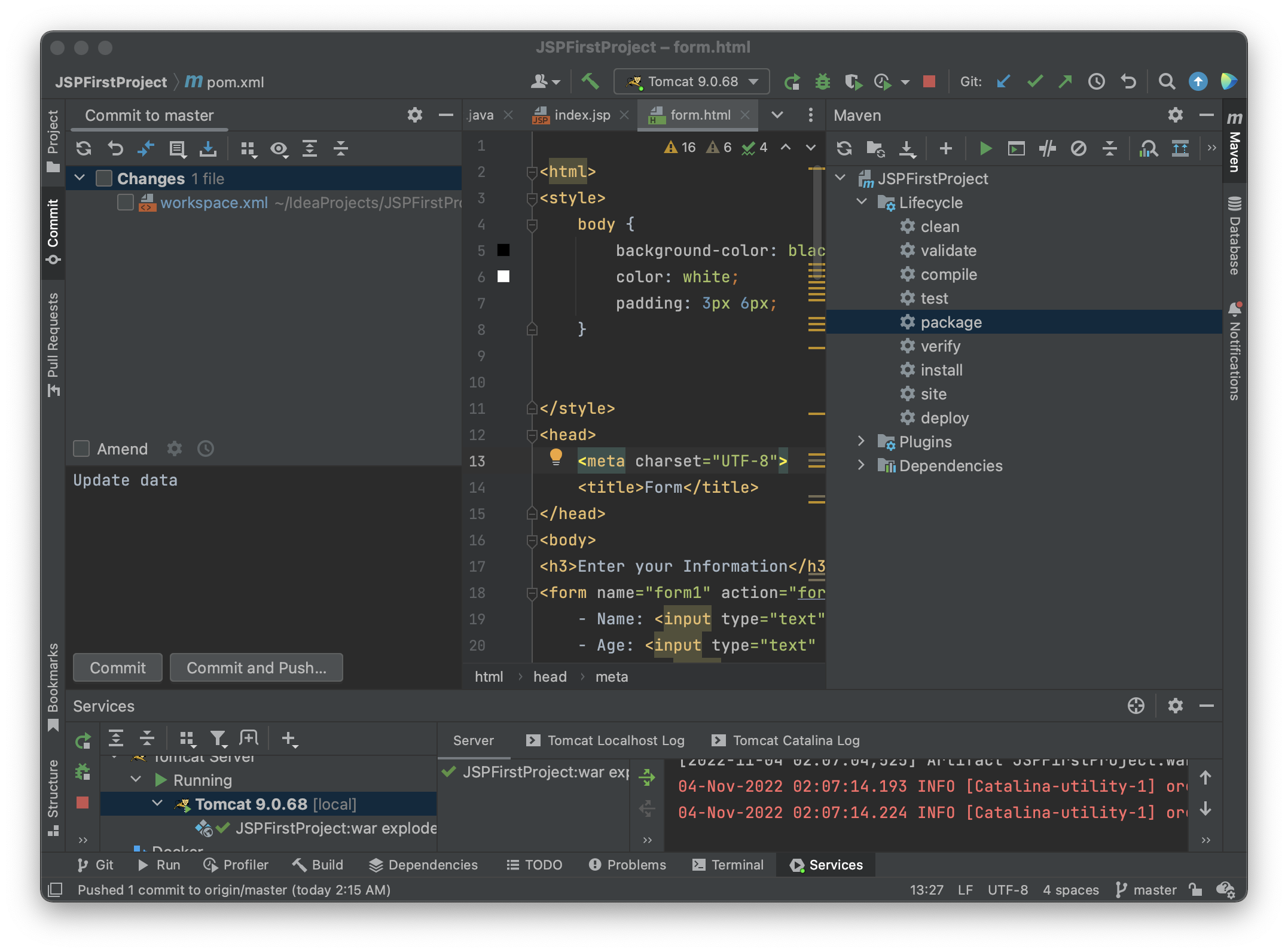This screenshot has height=952, width=1288.
Task: Toggle preview diff eye icon
Action: 279,148
